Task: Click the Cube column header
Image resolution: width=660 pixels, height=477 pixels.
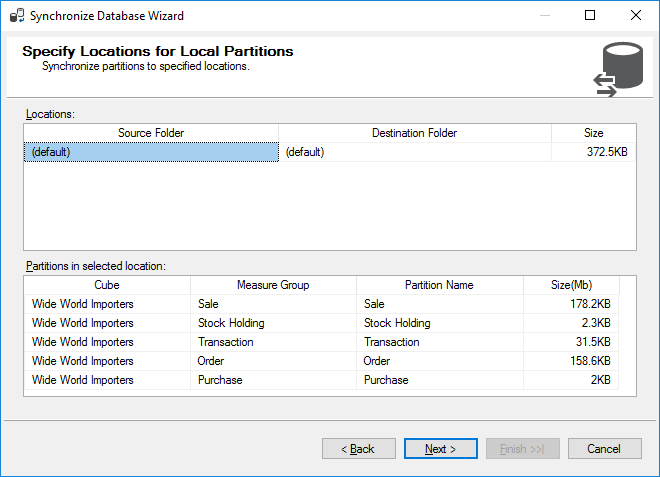Action: coord(107,285)
